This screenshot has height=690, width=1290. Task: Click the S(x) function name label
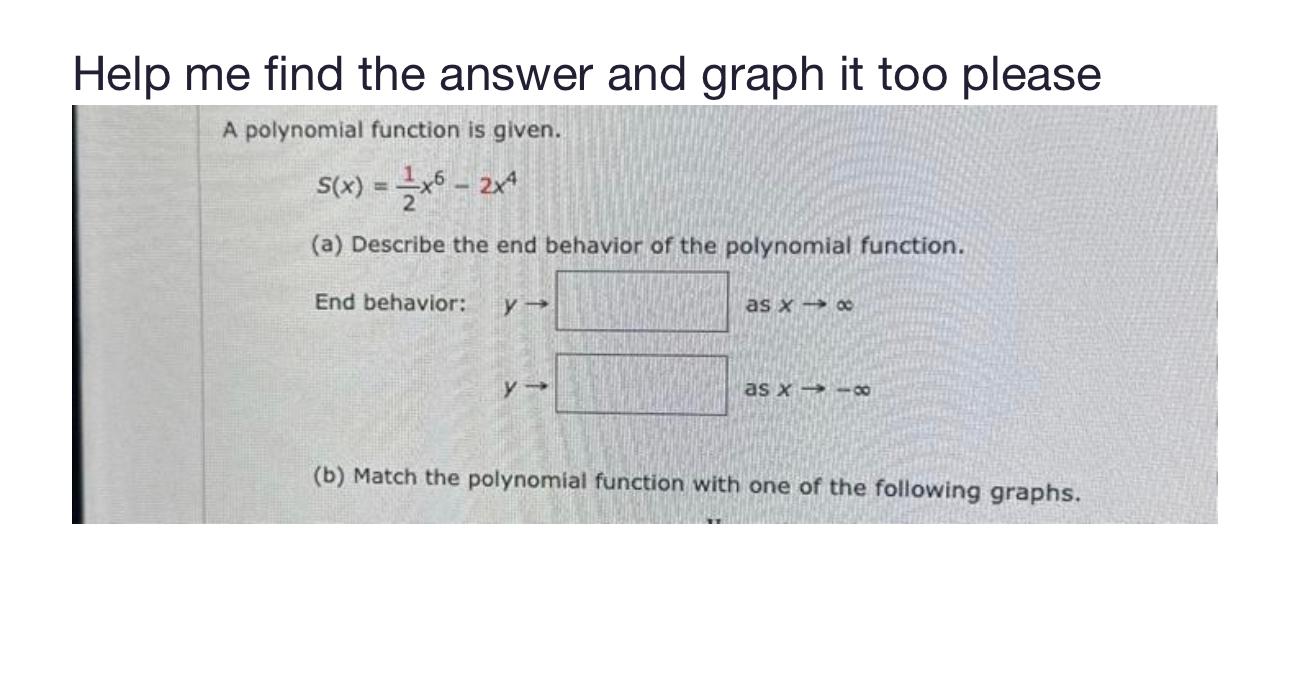pyautogui.click(x=340, y=187)
